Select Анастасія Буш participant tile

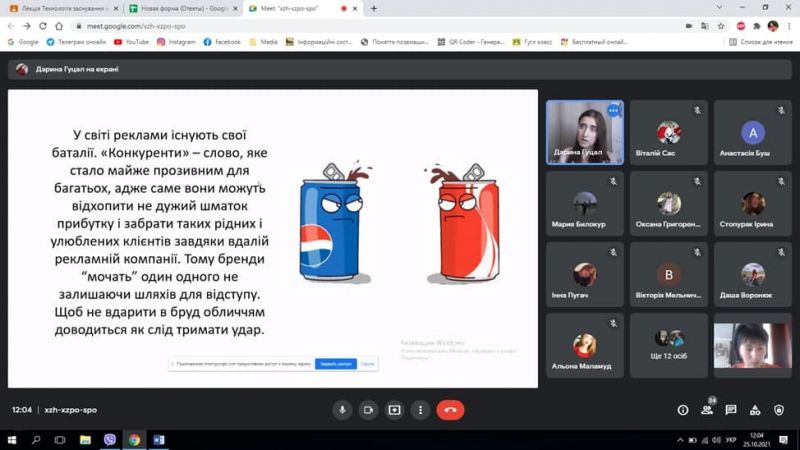[x=753, y=133]
